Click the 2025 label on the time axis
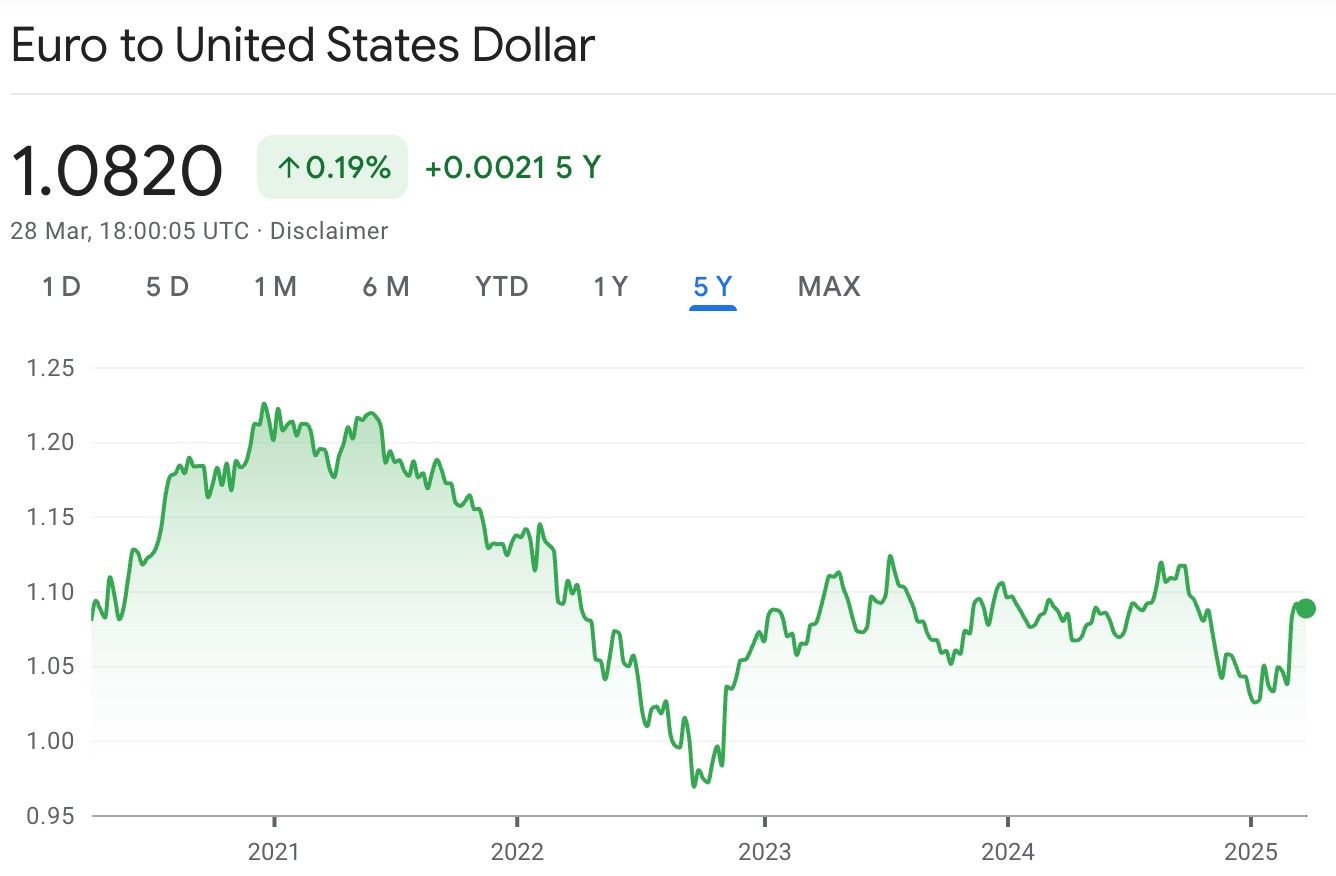 (x=1251, y=852)
